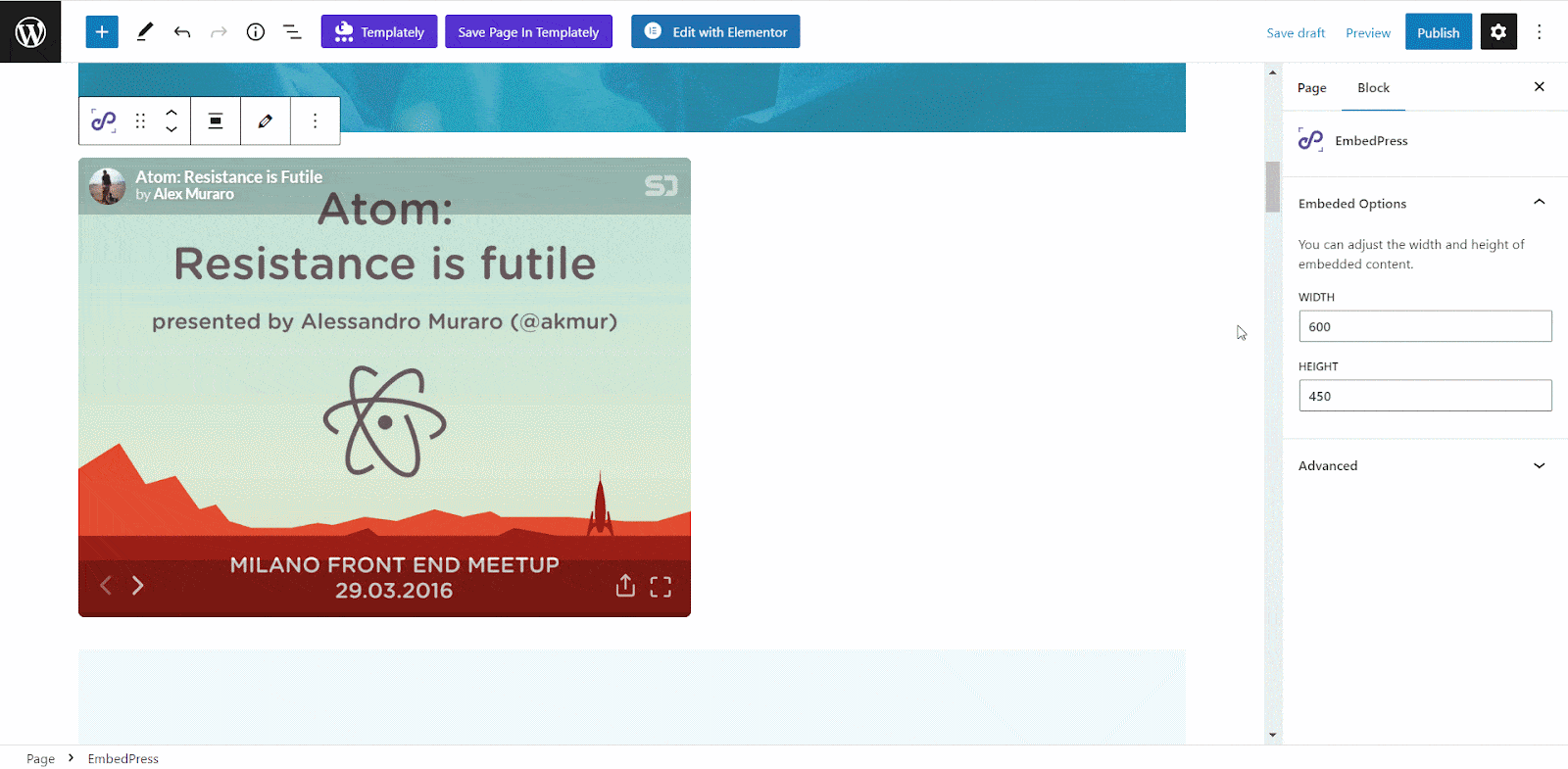Switch to the Page tab
Image resolution: width=1568 pixels, height=769 pixels.
[x=1311, y=88]
